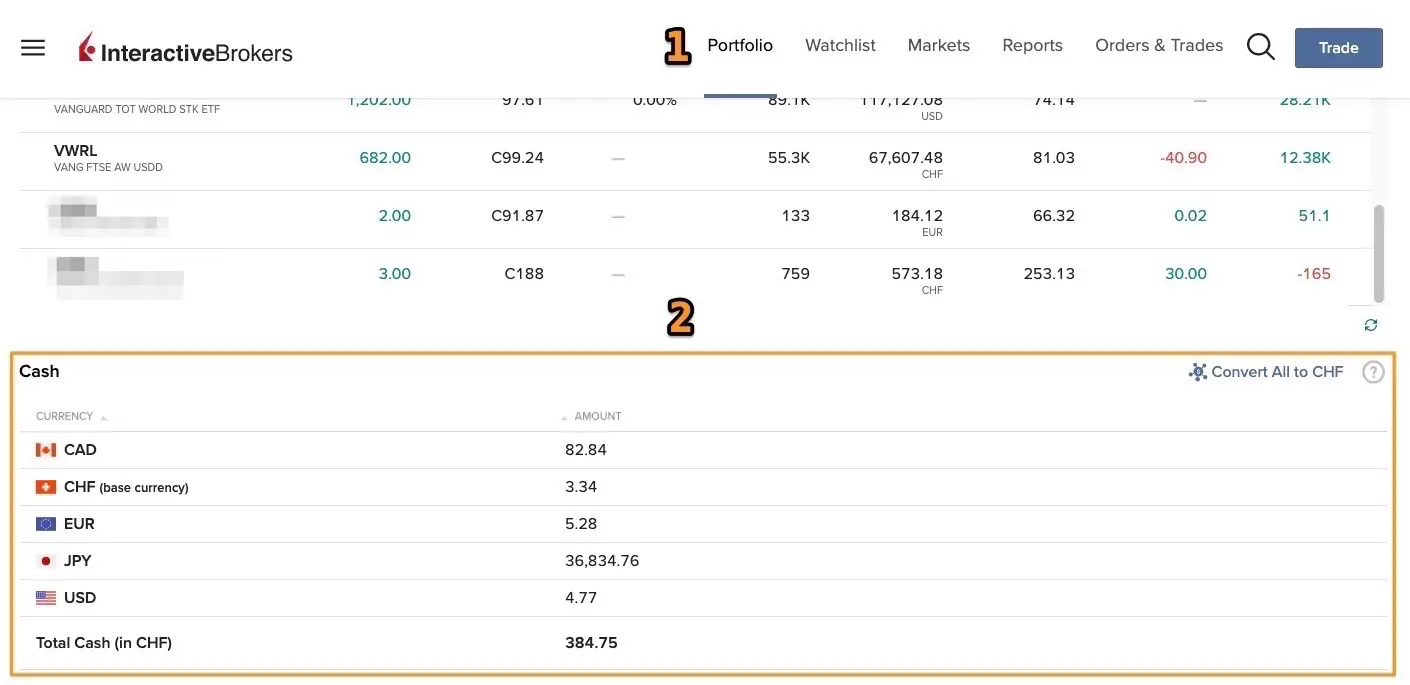Click the Interactive Brokers logo
1410x685 pixels.
(x=186, y=48)
